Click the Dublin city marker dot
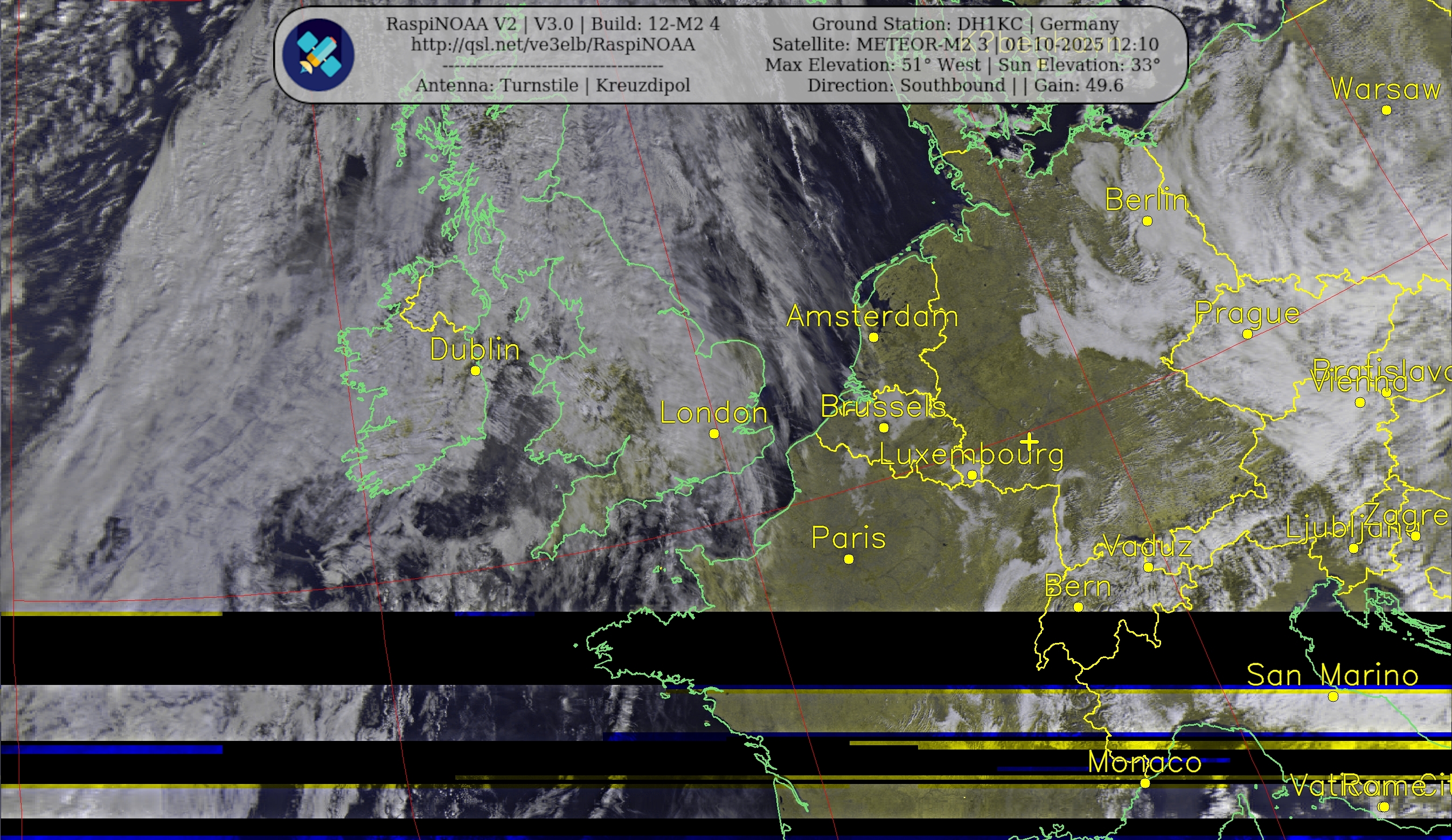The height and width of the screenshot is (840, 1452). click(475, 371)
